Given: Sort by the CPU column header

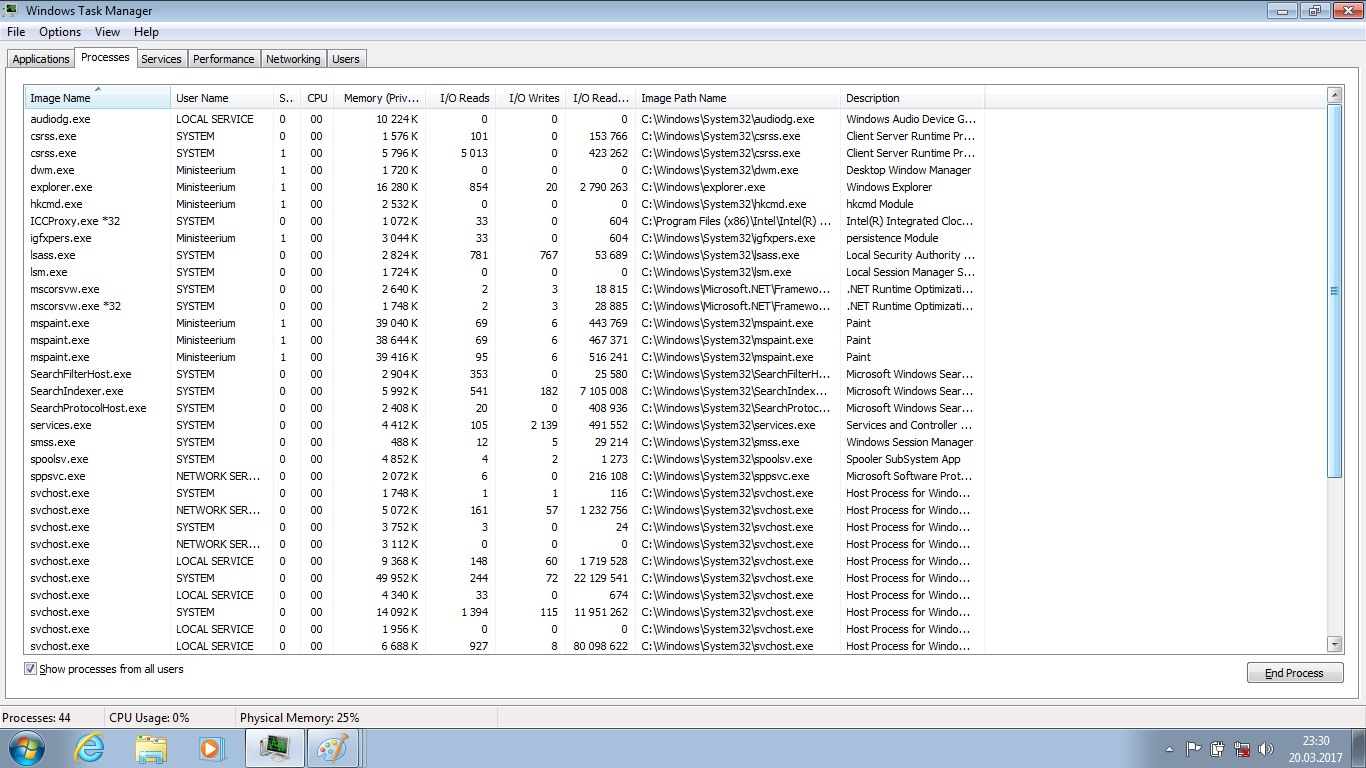Looking at the screenshot, I should click(317, 98).
